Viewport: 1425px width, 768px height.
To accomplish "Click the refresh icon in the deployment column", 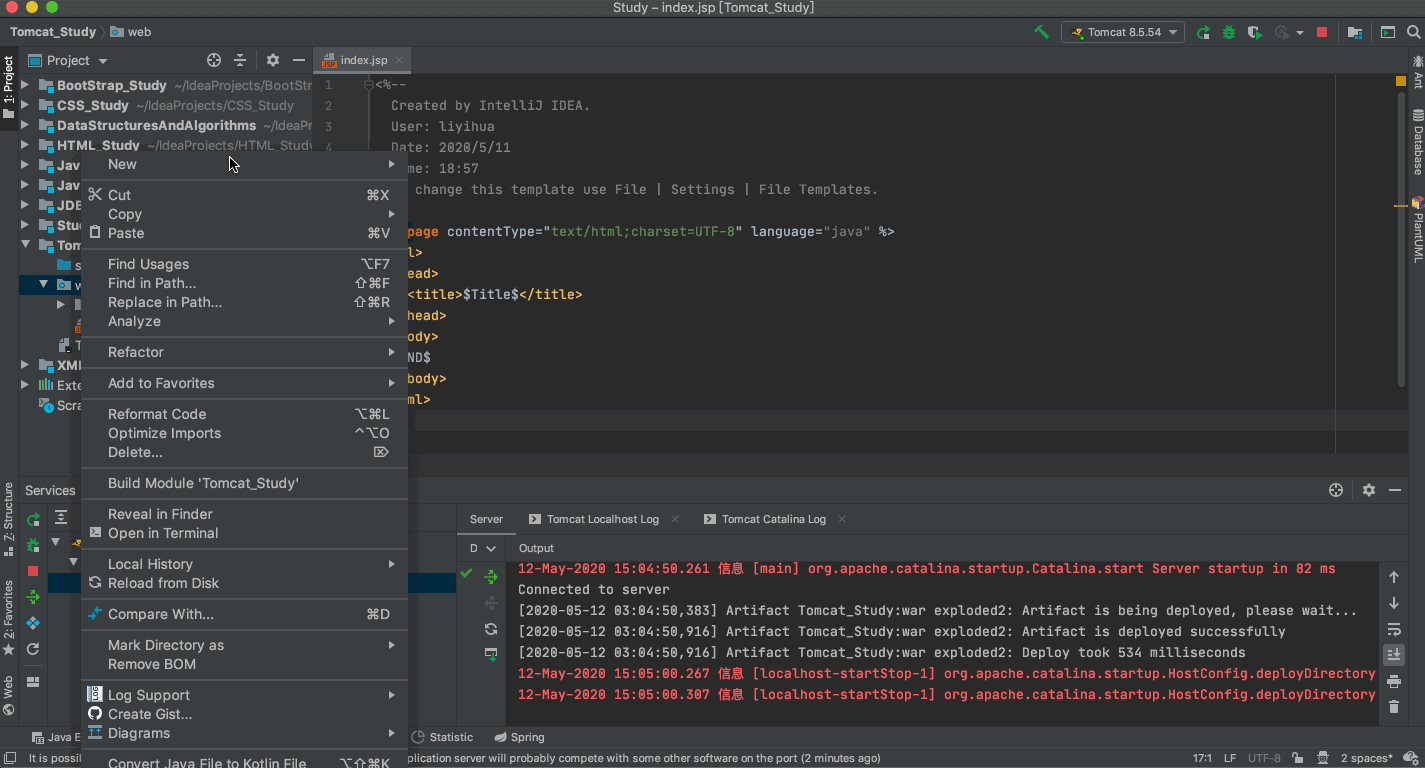I will [490, 629].
